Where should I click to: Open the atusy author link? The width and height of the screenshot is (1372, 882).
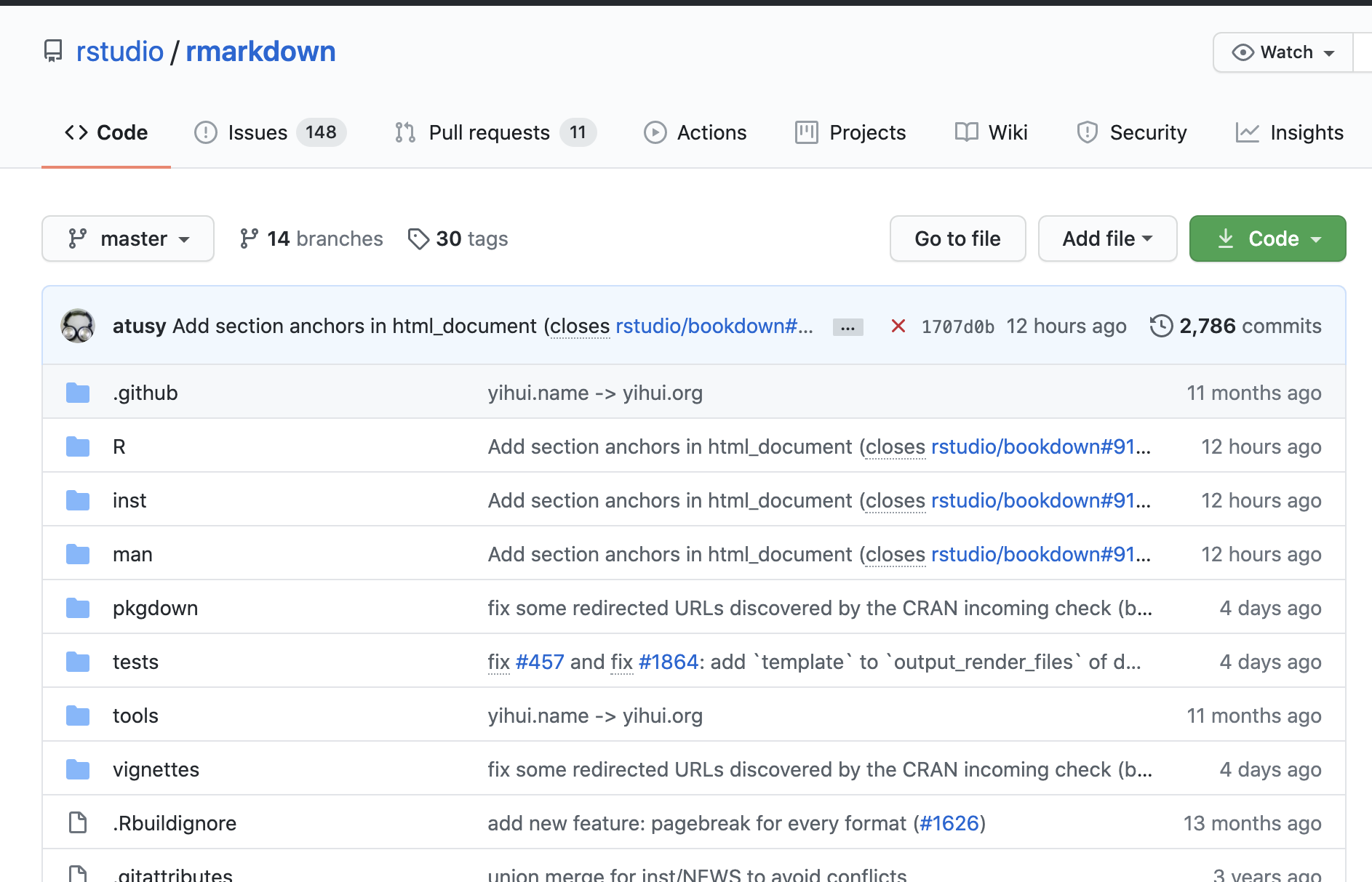point(140,326)
